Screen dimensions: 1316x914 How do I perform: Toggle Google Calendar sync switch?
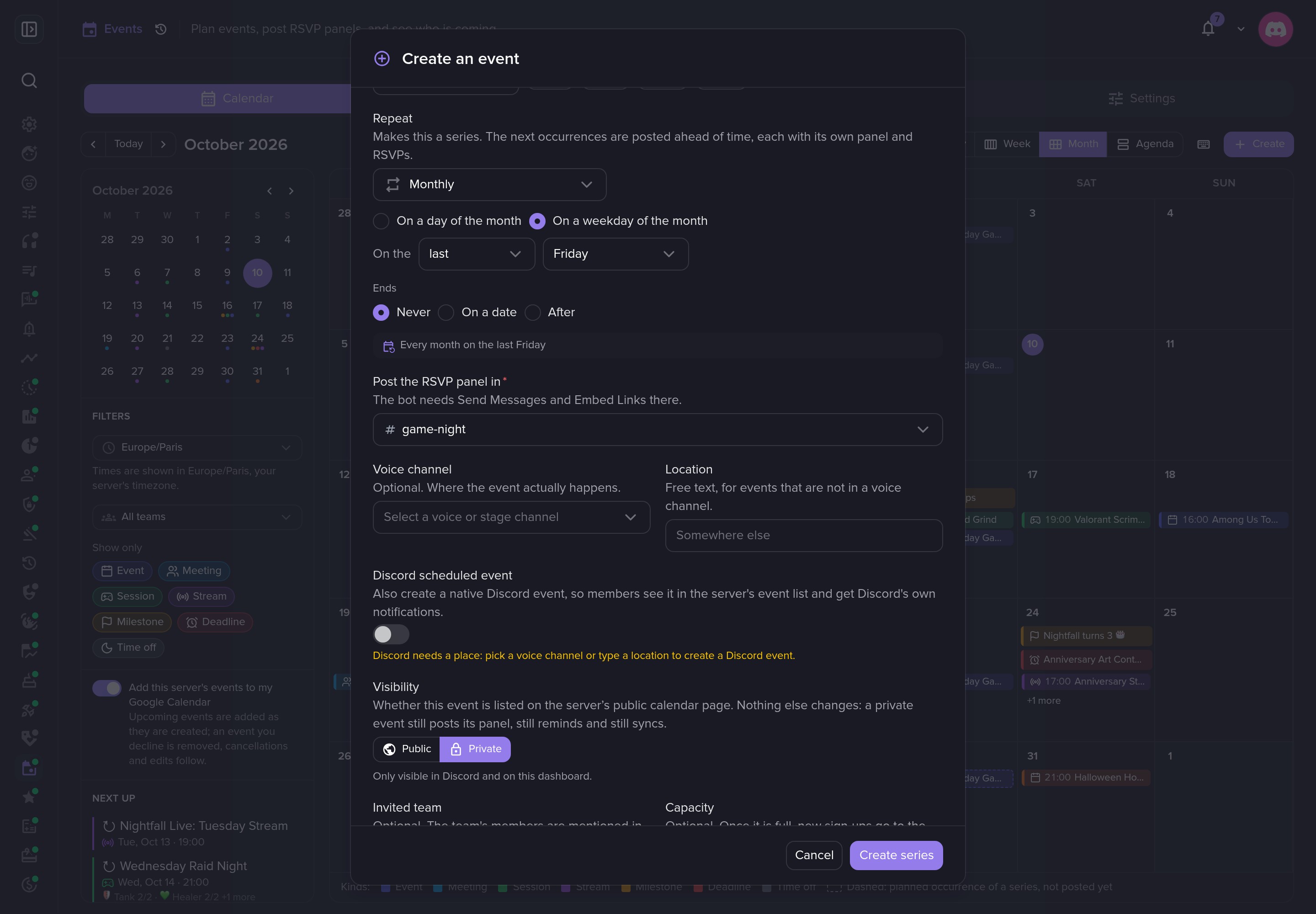(107, 688)
